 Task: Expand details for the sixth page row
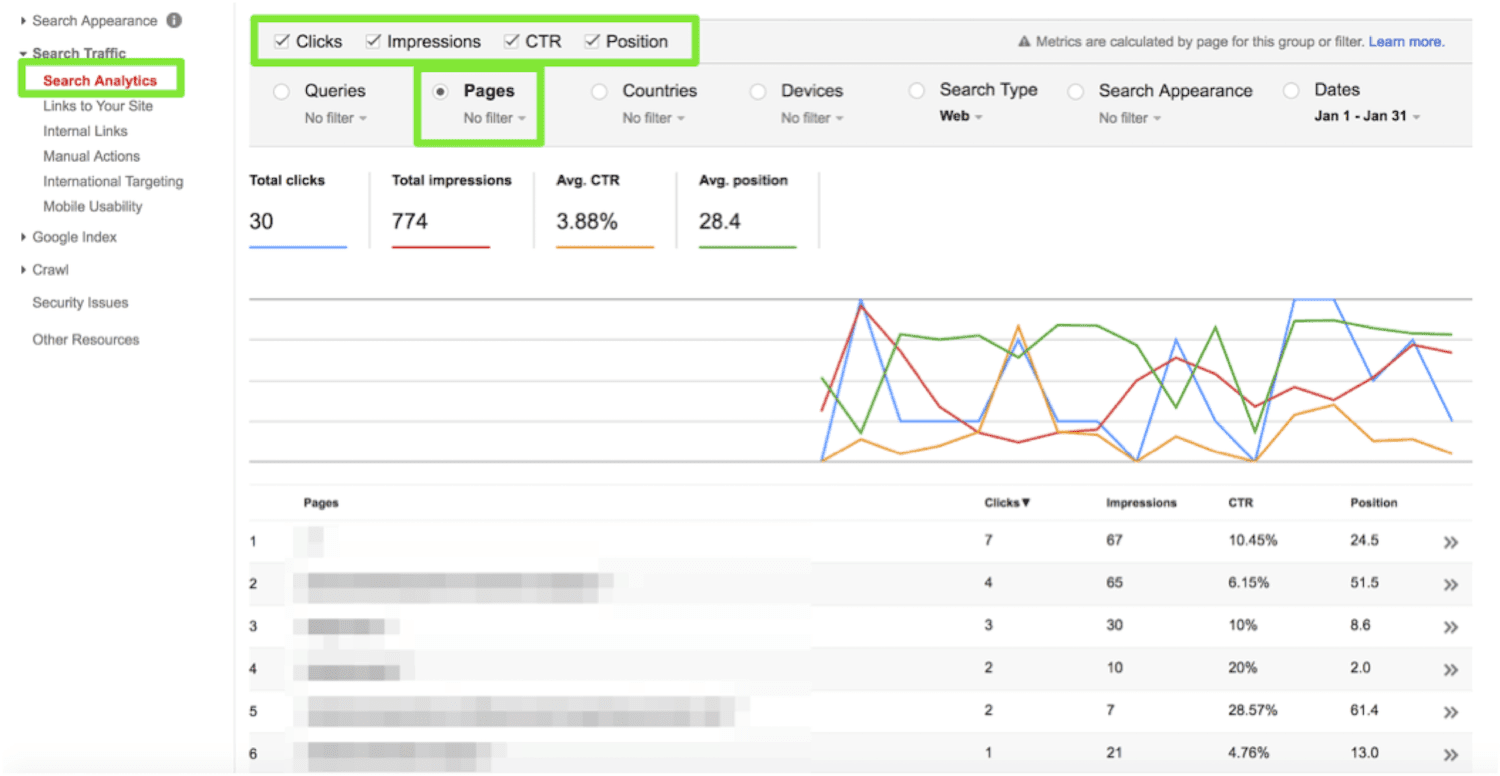pos(1451,753)
